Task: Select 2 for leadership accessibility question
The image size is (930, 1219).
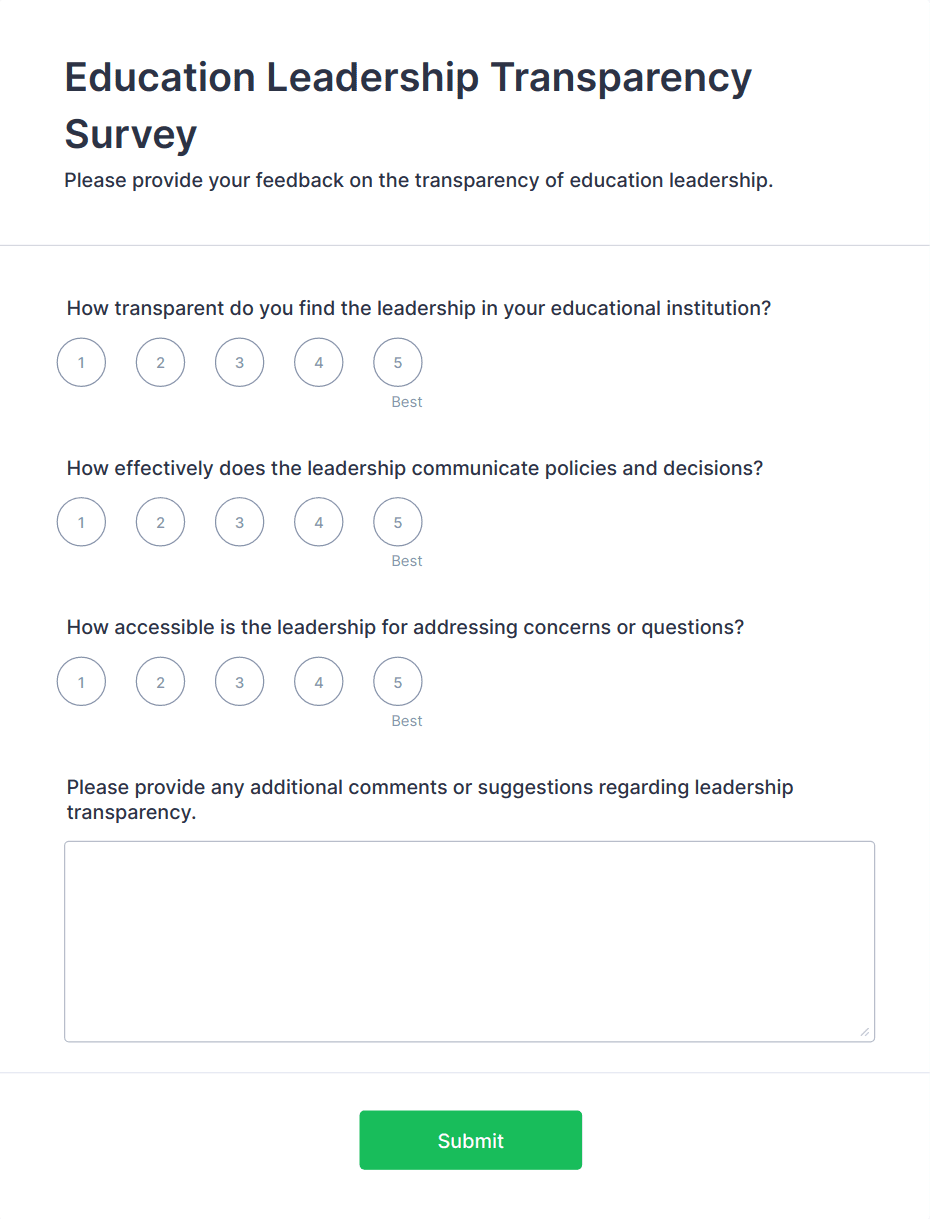Action: tap(160, 682)
